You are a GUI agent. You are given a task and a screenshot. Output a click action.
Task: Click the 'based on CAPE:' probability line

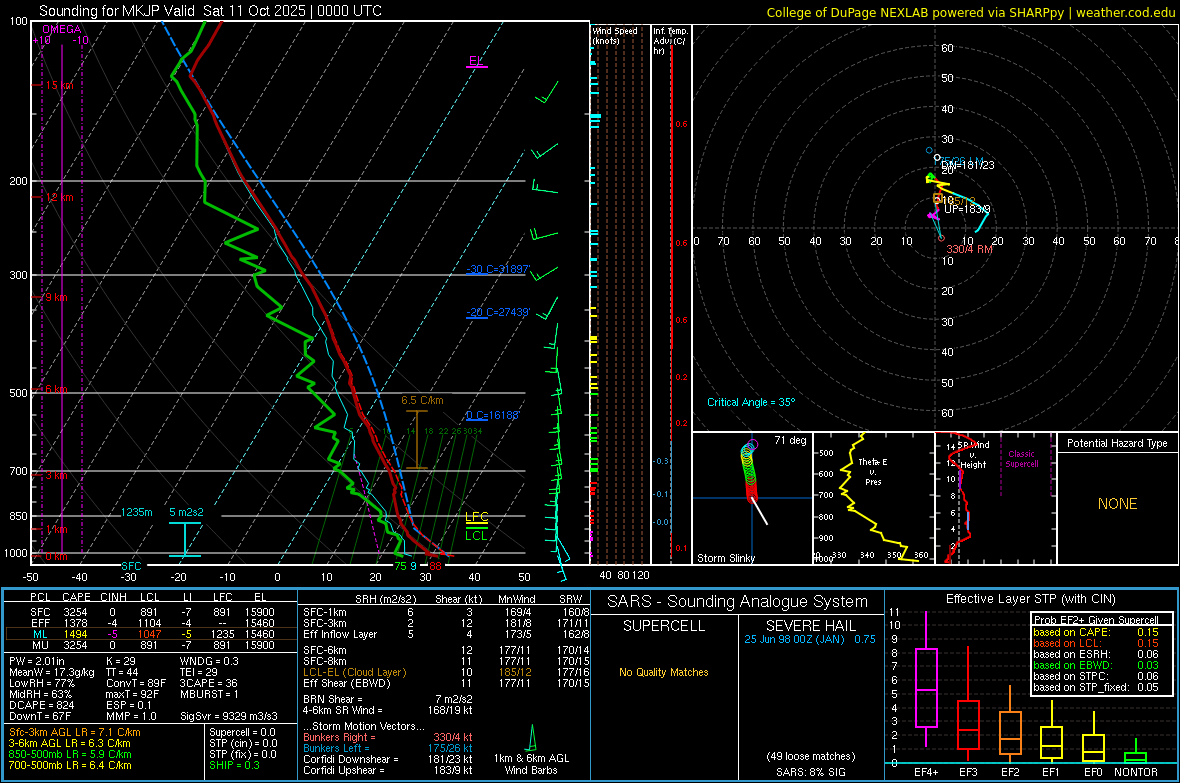[x=1096, y=632]
